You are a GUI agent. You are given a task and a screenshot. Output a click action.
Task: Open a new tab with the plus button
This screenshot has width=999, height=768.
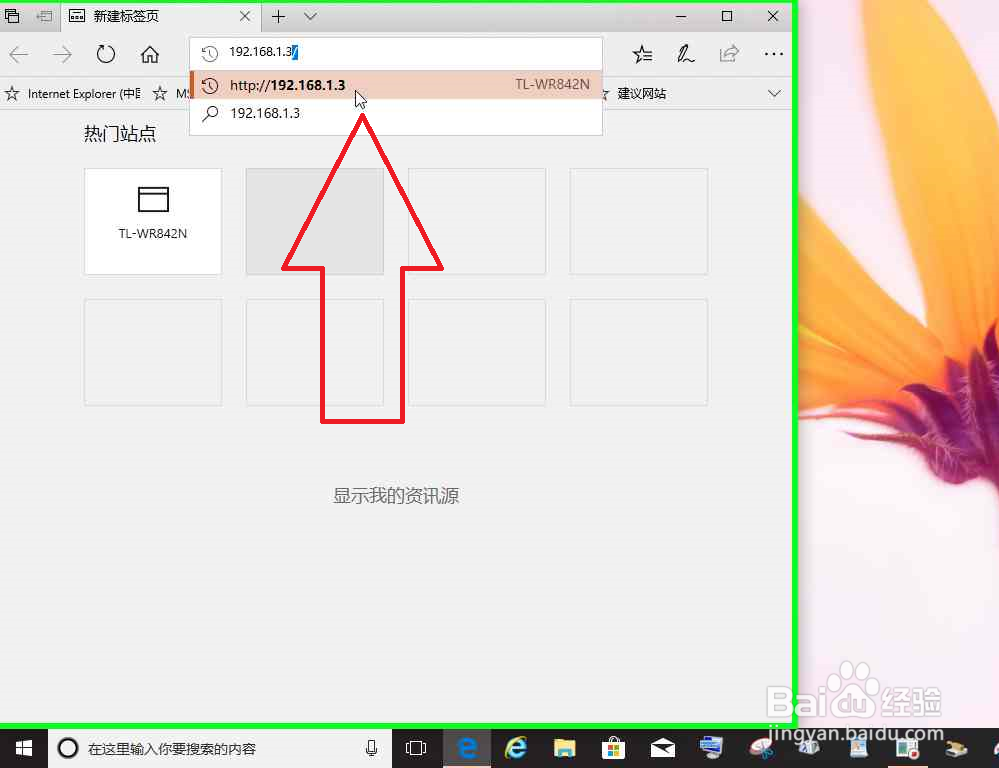(278, 17)
